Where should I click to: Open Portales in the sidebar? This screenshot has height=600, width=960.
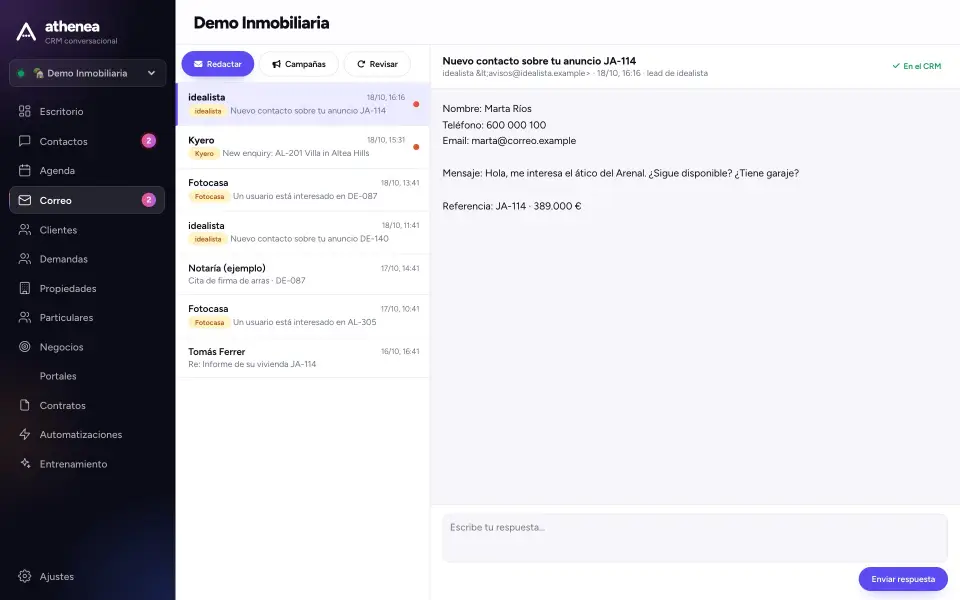coord(87,376)
